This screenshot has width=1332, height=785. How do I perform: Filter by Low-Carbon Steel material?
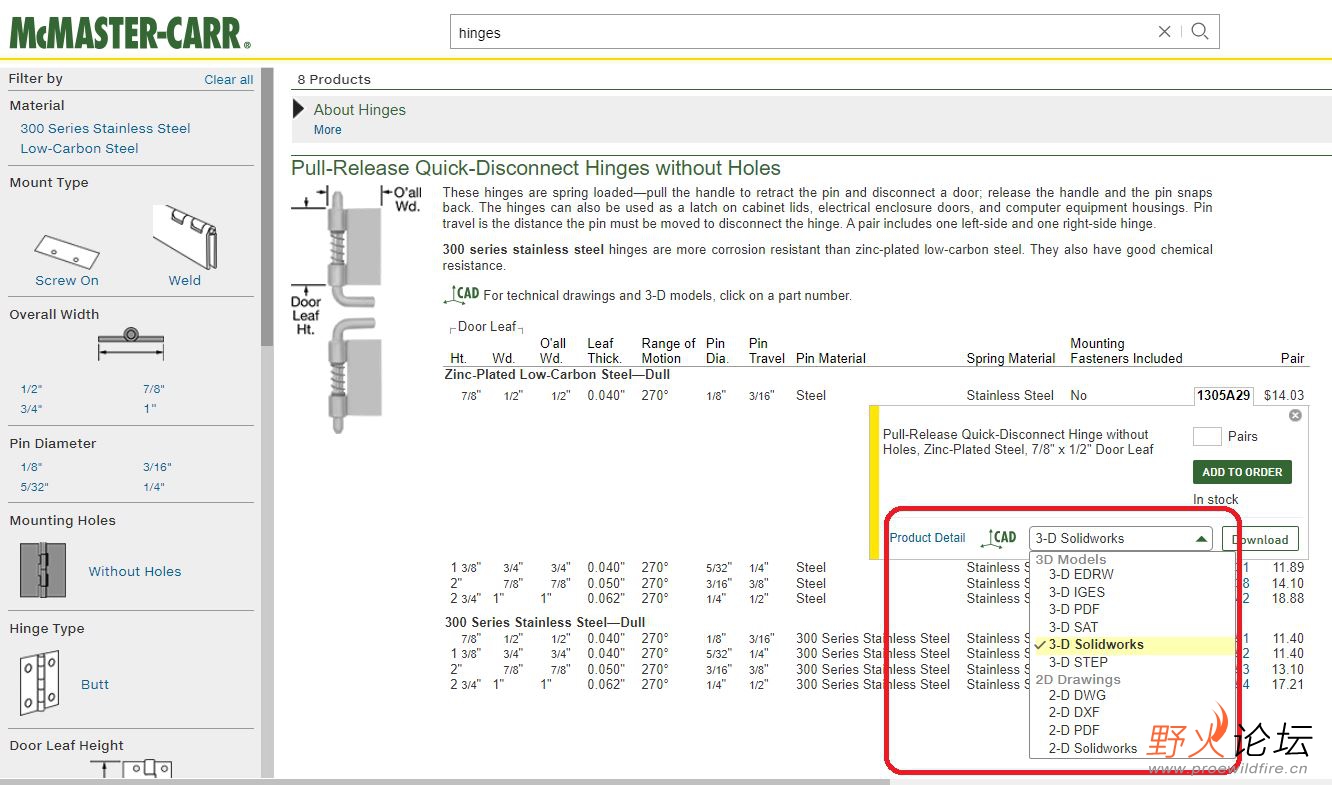point(80,148)
